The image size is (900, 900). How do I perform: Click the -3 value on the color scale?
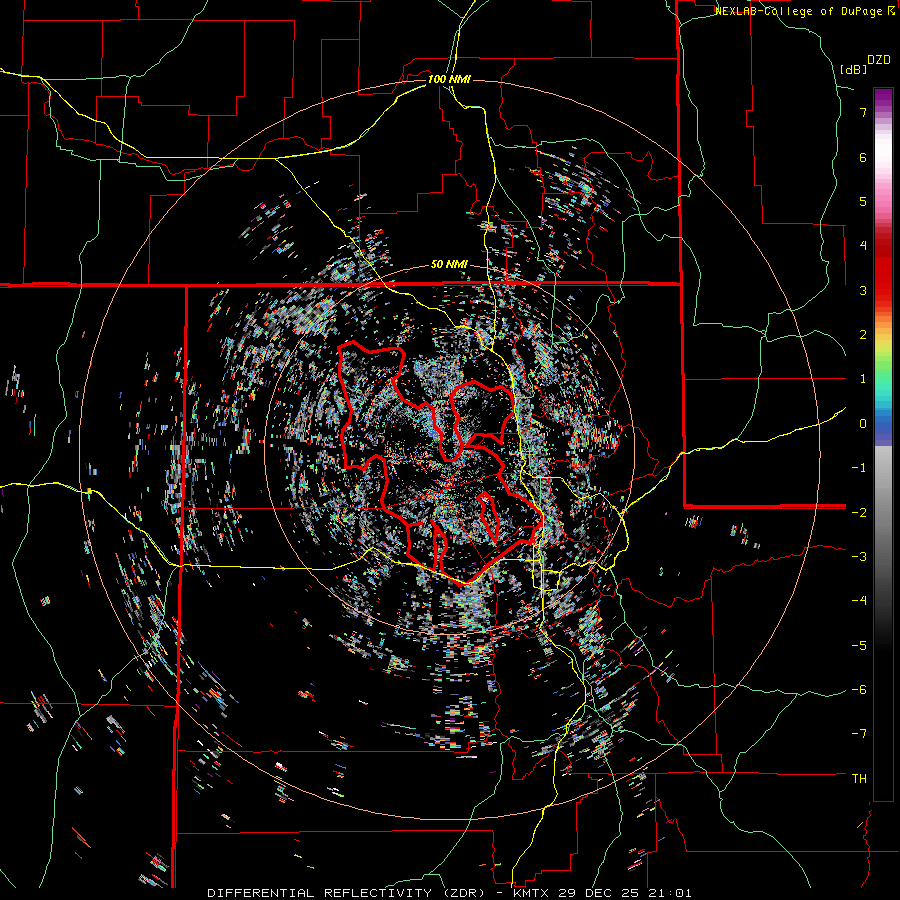[859, 557]
